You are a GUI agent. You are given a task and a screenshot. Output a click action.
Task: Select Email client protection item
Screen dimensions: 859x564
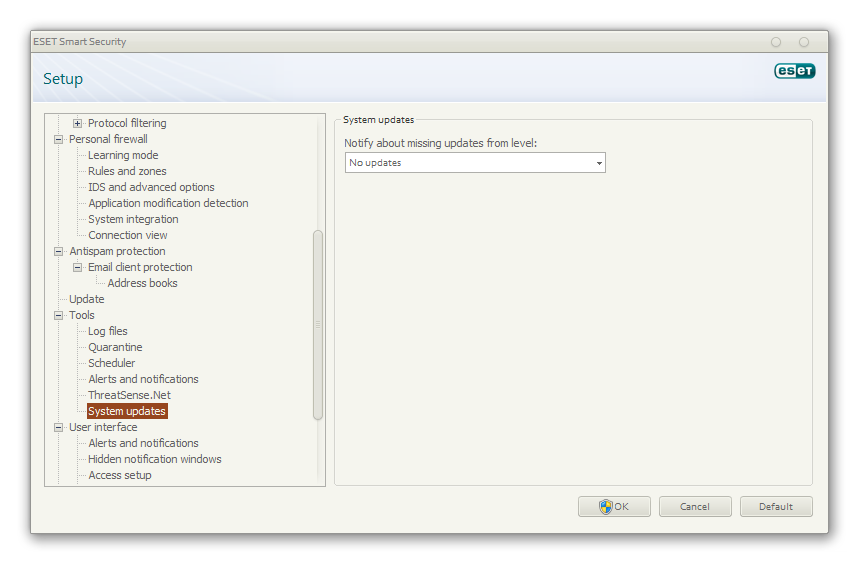pyautogui.click(x=140, y=267)
